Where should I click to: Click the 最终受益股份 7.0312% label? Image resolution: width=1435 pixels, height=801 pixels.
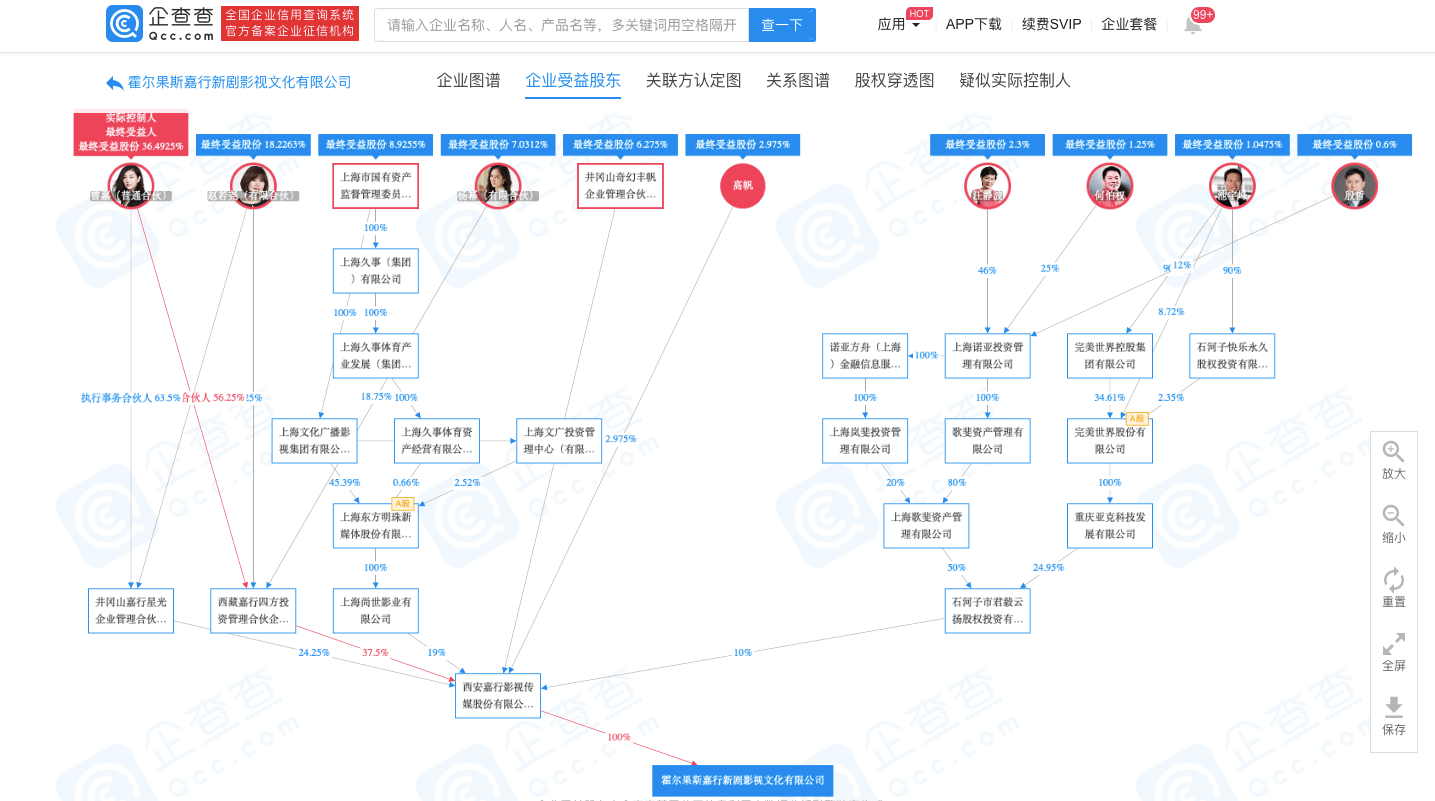point(498,145)
